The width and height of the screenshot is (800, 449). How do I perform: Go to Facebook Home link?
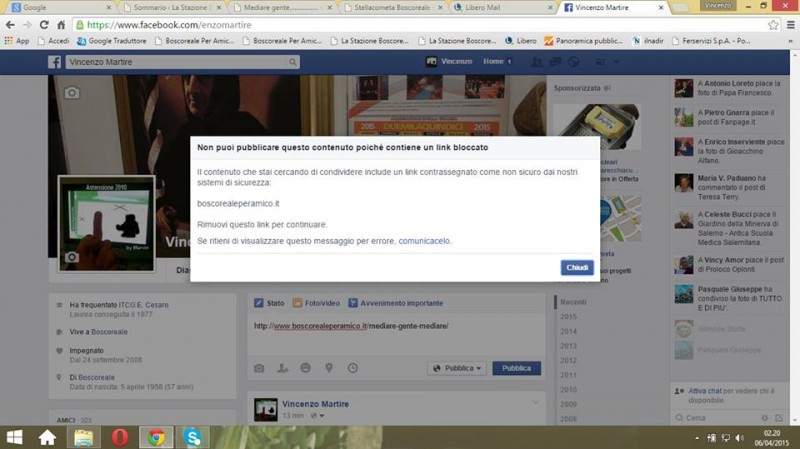pos(493,61)
